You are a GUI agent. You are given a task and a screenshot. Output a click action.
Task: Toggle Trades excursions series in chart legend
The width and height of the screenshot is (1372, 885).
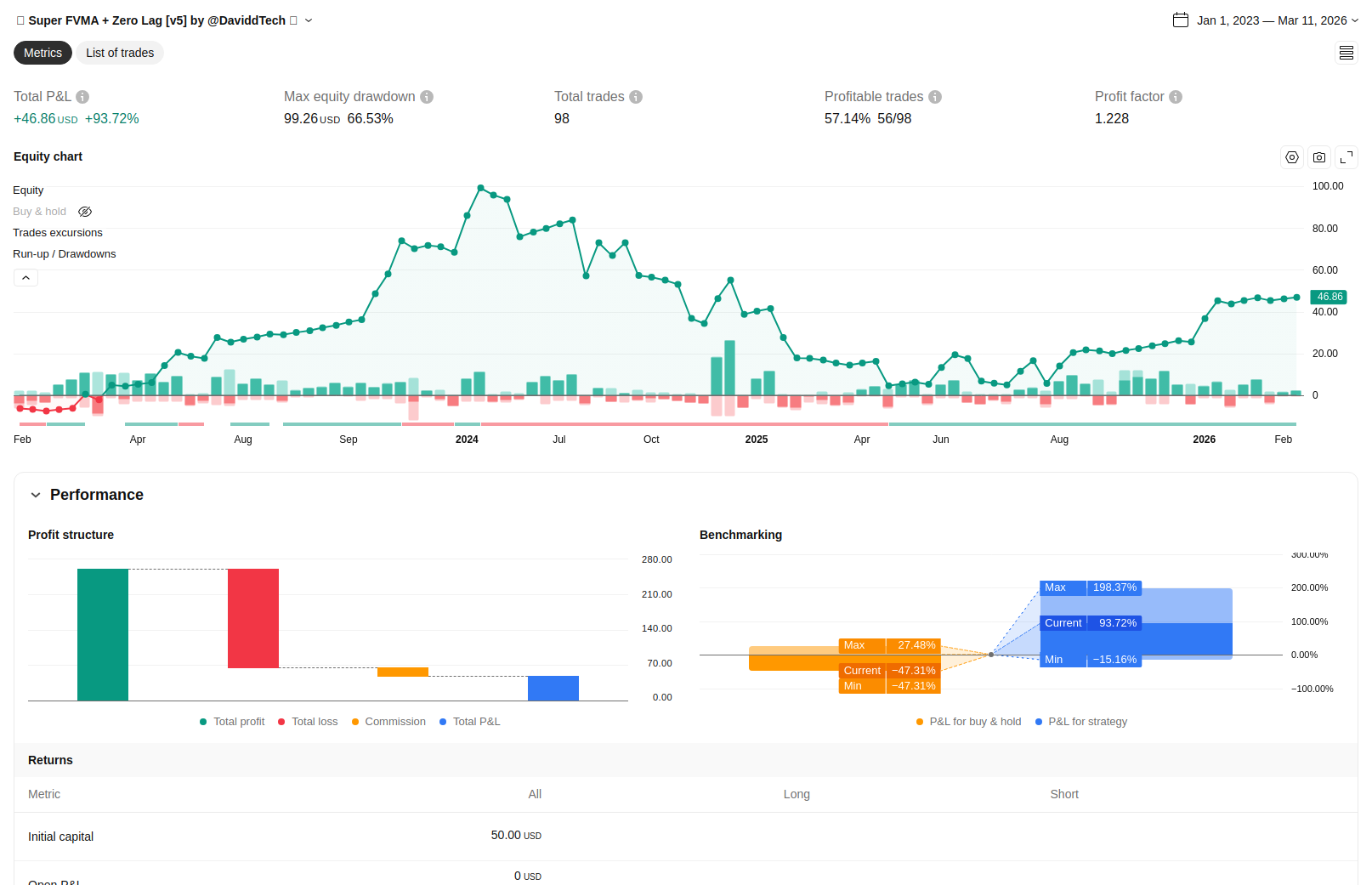coord(58,233)
